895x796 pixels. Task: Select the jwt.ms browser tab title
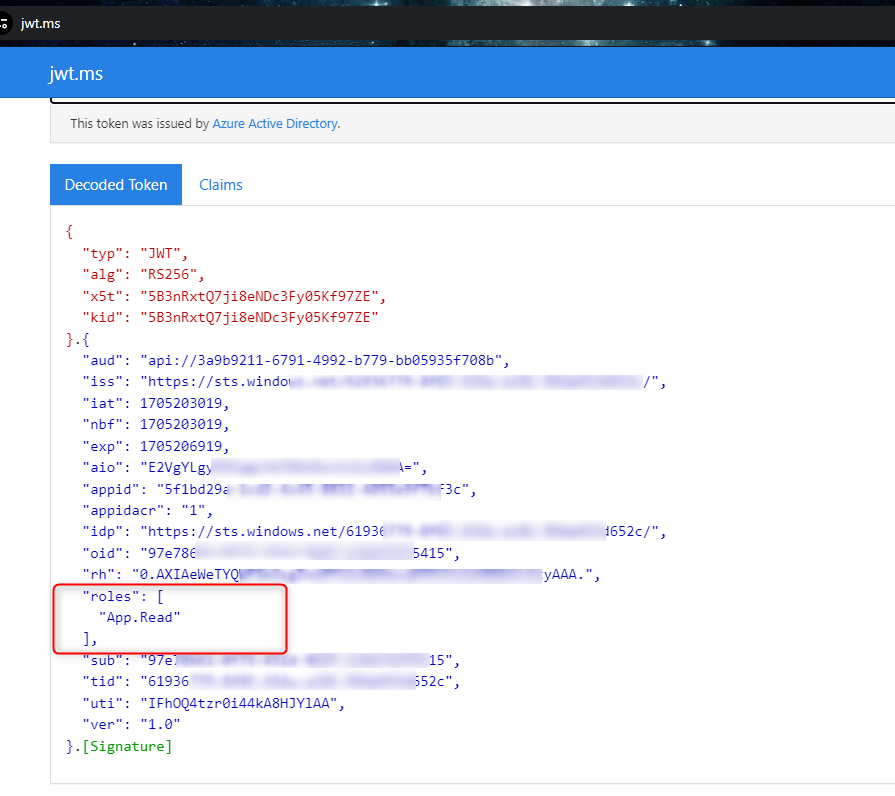click(x=40, y=23)
